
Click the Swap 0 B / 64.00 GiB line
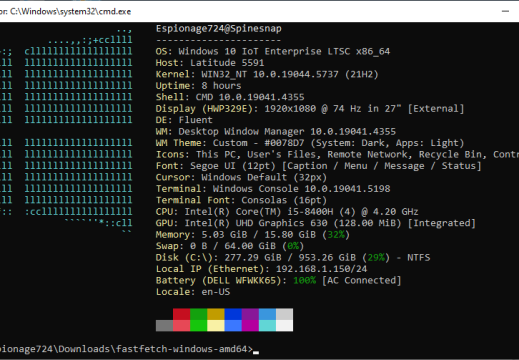(230, 246)
